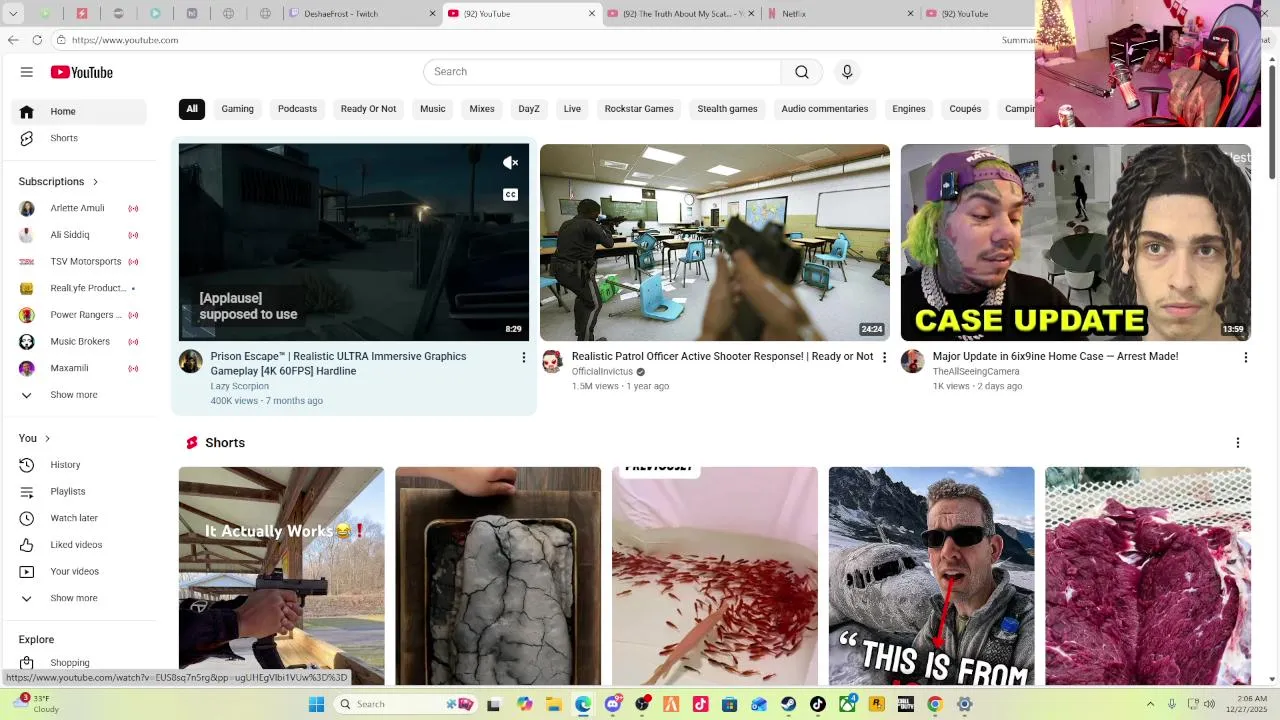
Task: Open Windows Start menu
Action: (x=316, y=704)
